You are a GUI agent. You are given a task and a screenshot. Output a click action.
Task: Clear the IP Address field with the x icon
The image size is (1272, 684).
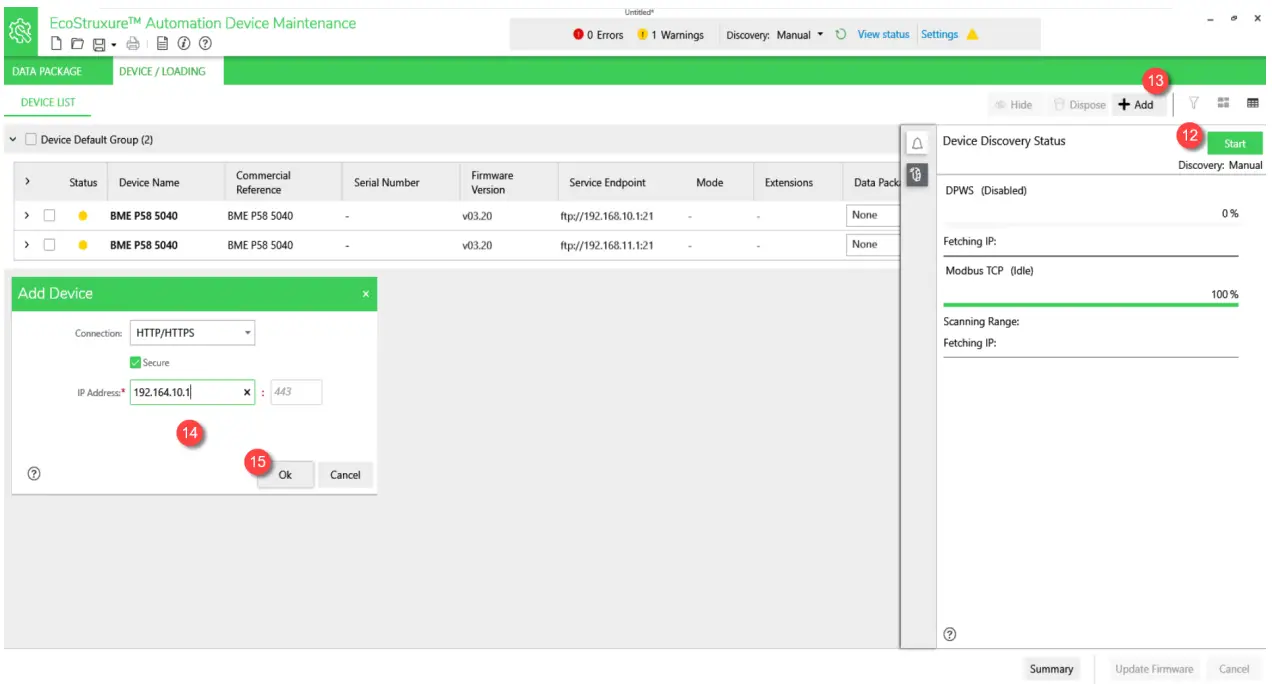point(247,393)
